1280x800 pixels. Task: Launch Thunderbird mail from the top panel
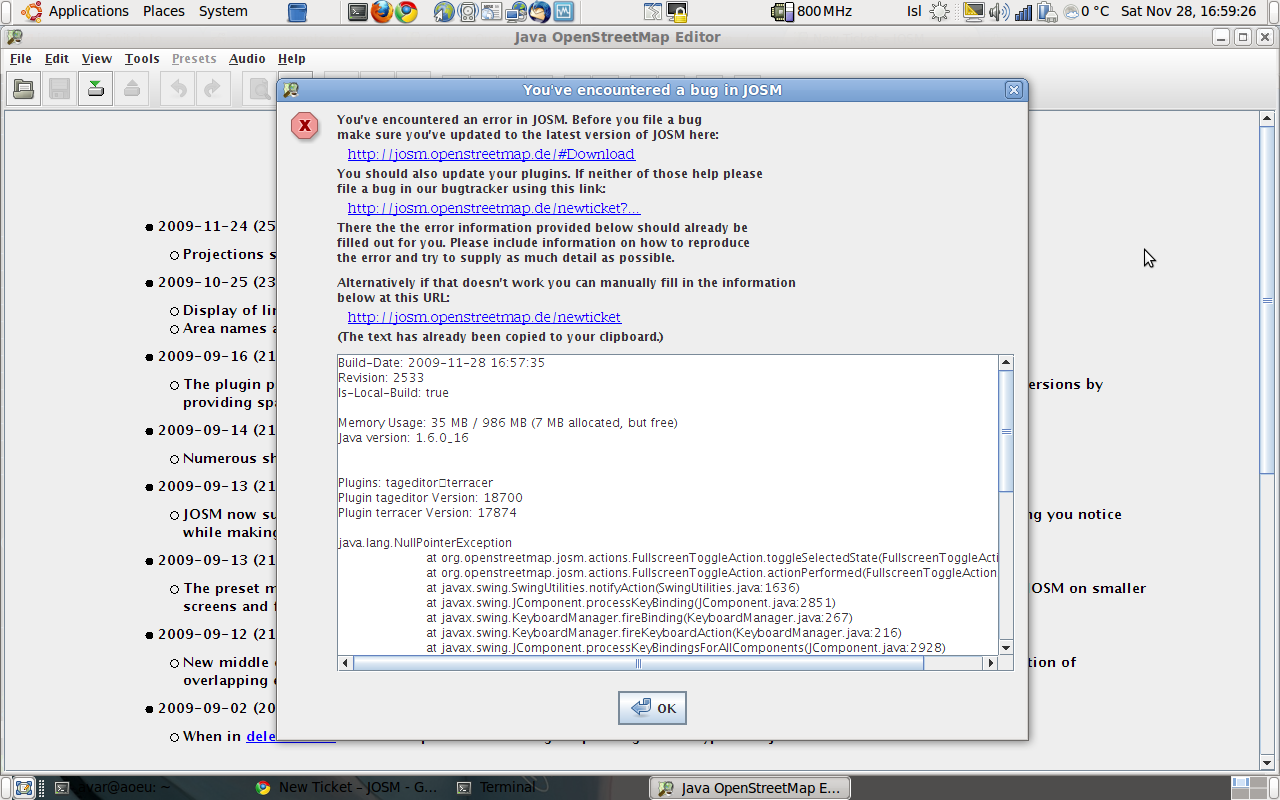[x=540, y=12]
